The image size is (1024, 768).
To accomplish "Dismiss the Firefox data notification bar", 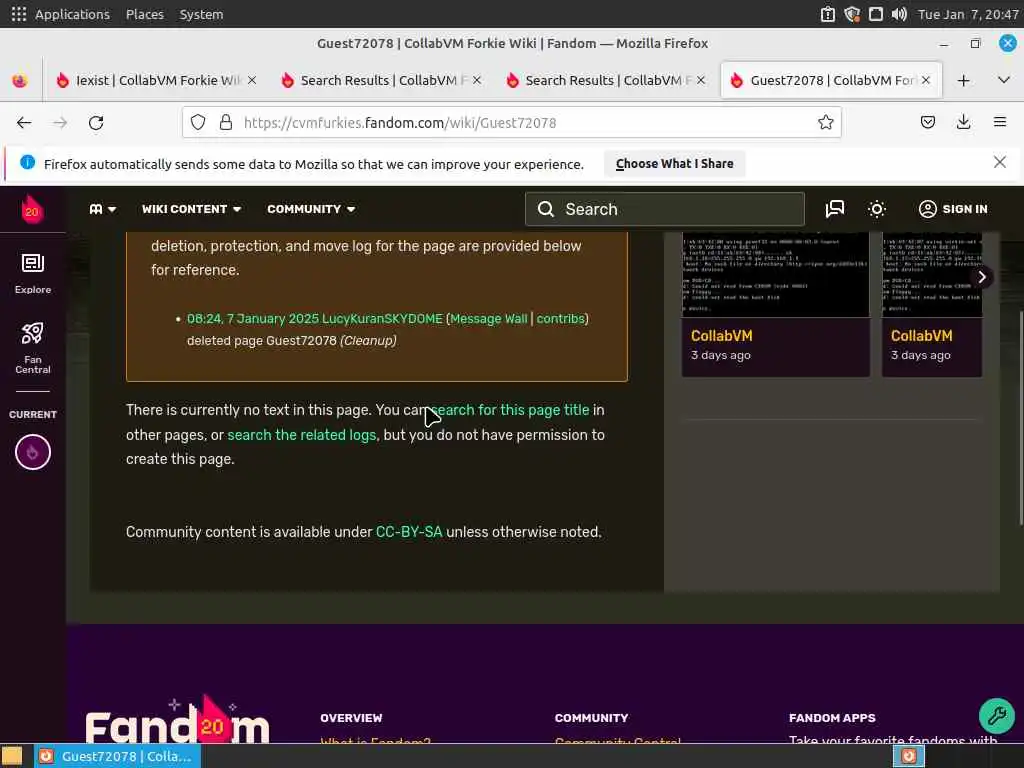I will point(1000,162).
